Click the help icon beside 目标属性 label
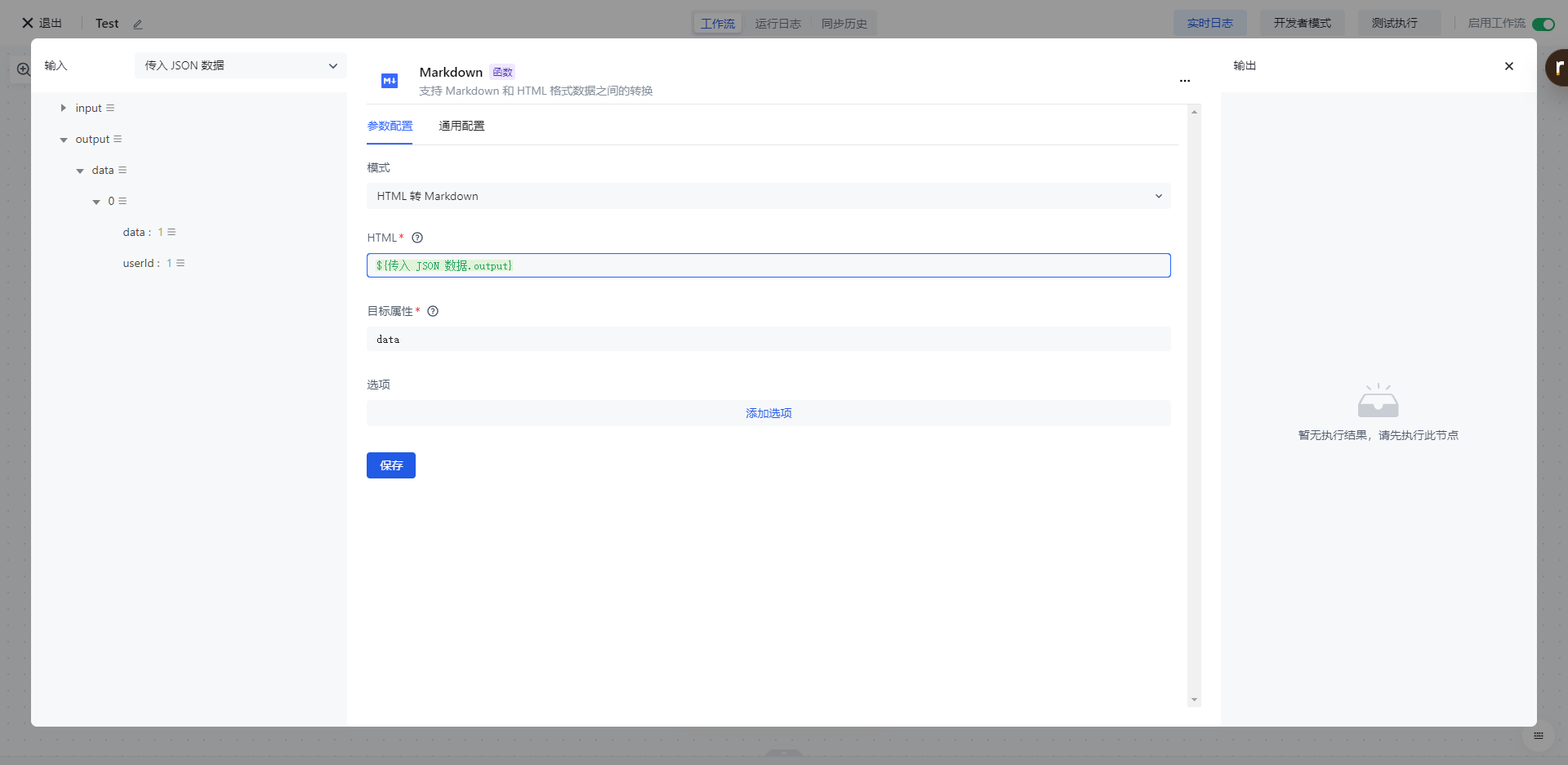 coord(433,311)
